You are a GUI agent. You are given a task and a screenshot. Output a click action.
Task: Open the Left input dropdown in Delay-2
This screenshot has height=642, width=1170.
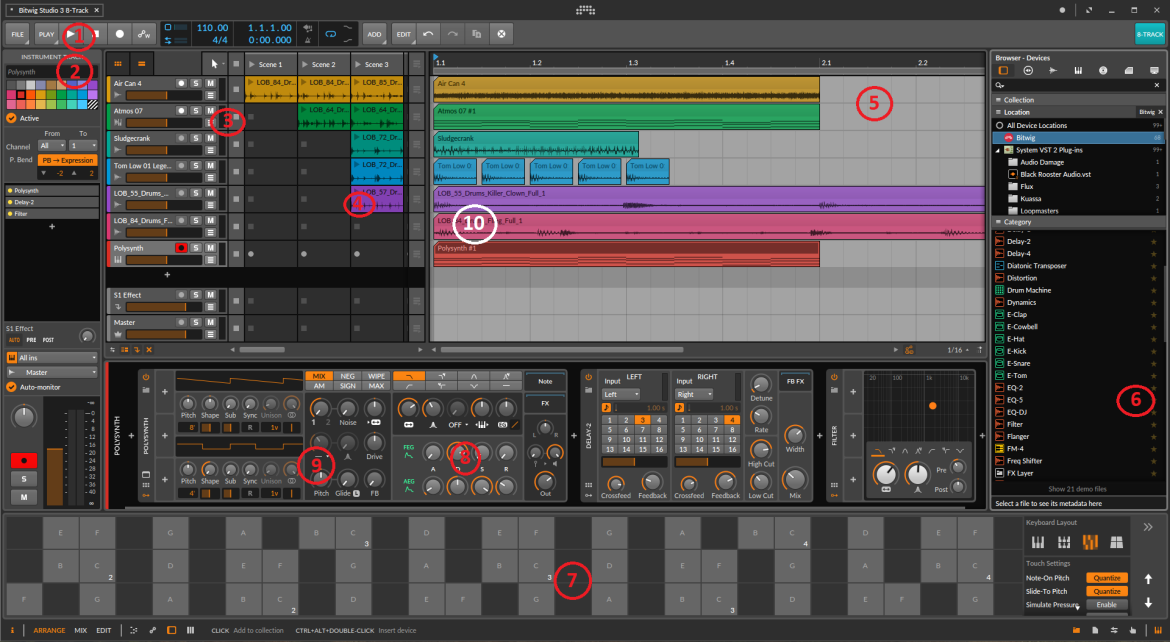(x=621, y=394)
